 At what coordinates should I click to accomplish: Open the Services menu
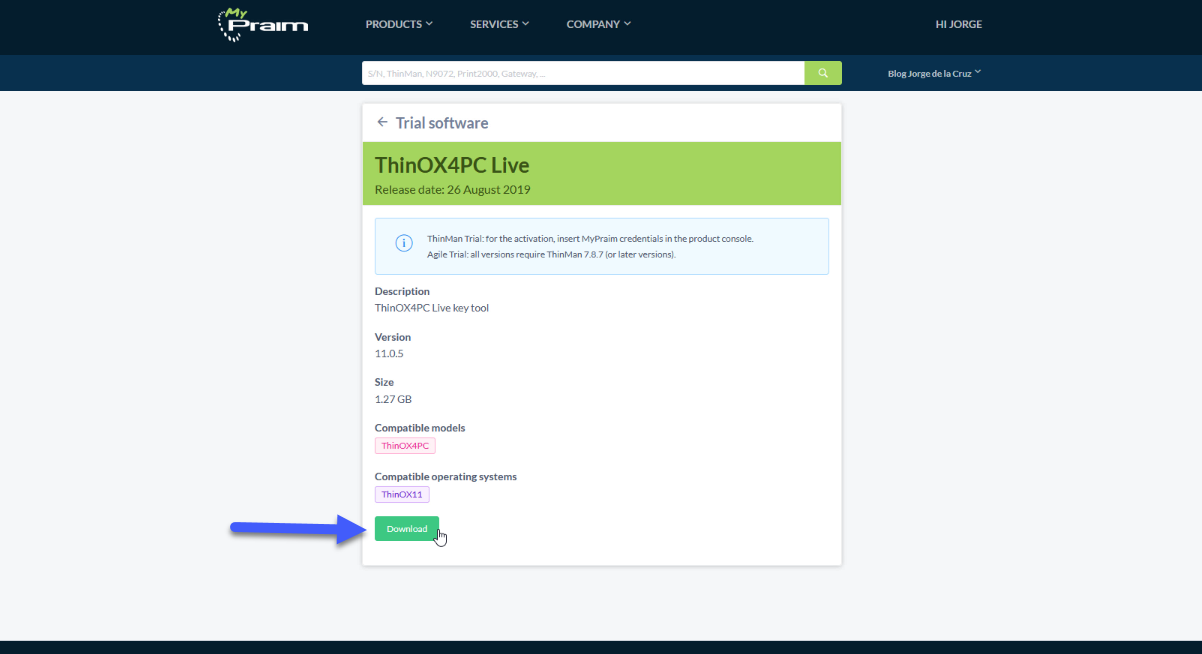click(x=500, y=24)
